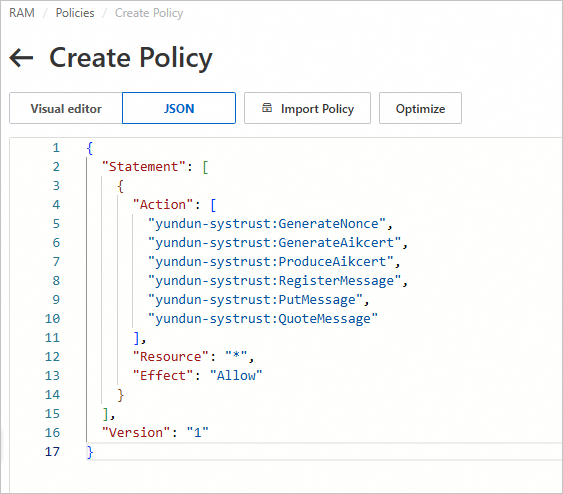Select the JSON tab
This screenshot has width=563, height=494.
pyautogui.click(x=179, y=108)
